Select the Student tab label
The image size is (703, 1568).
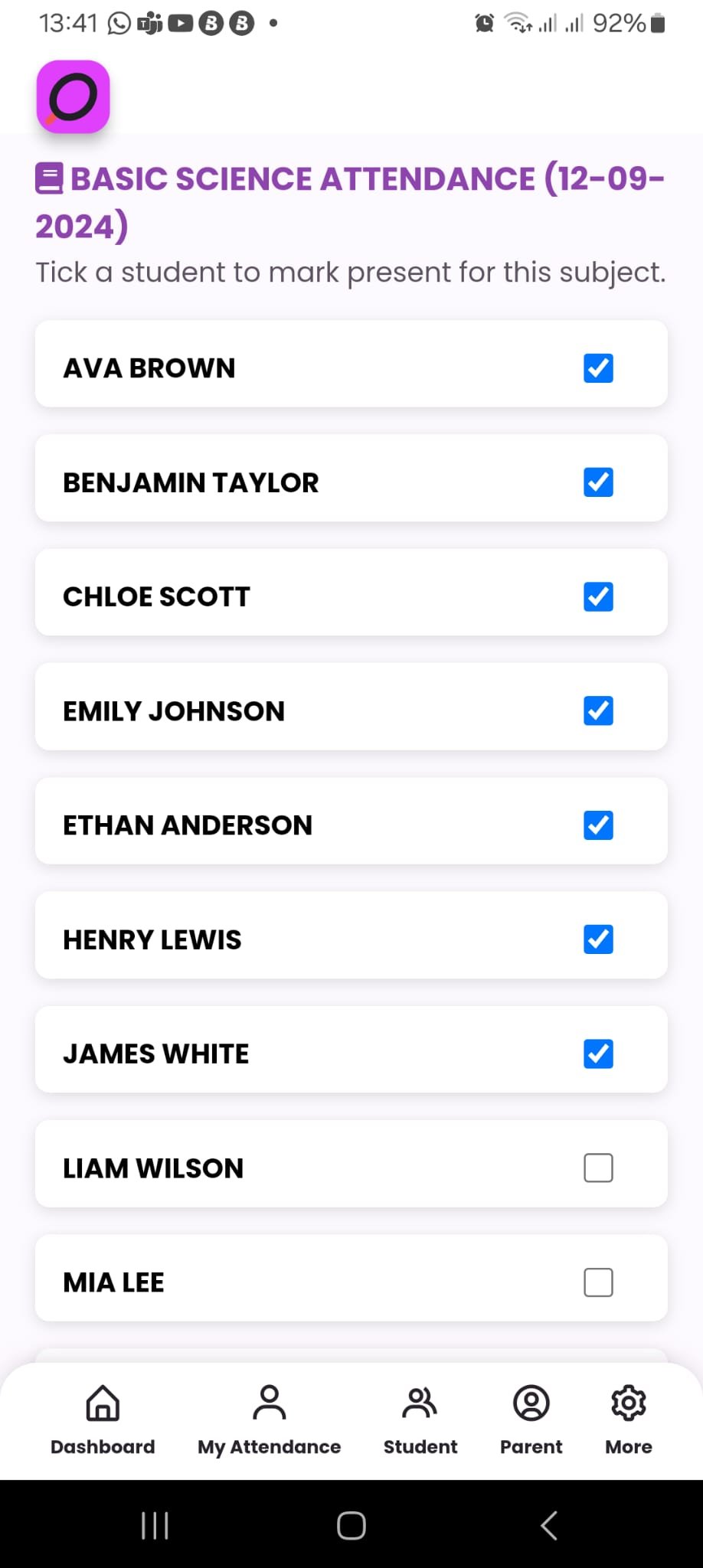click(x=420, y=1446)
